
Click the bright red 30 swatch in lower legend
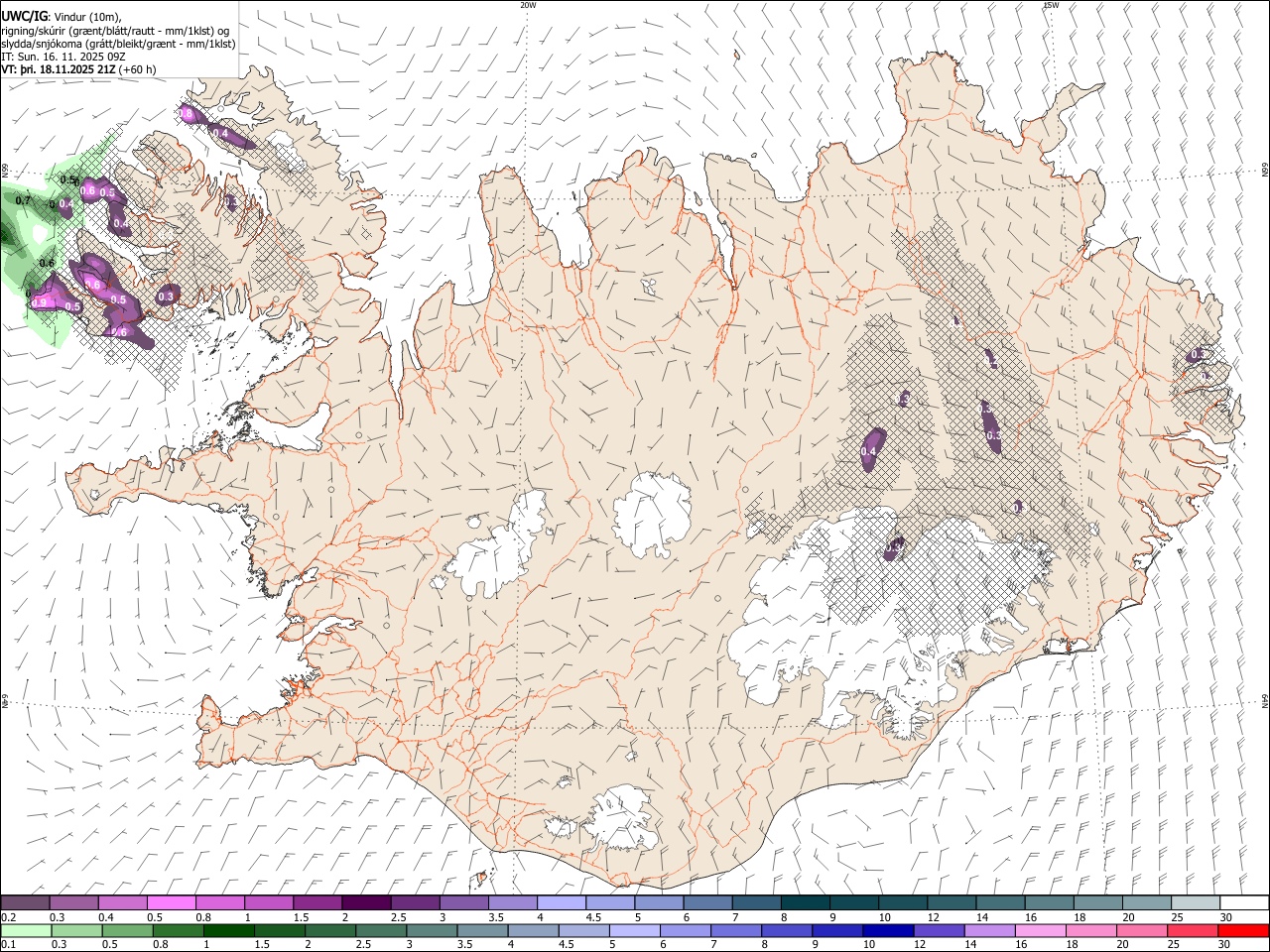click(1242, 930)
